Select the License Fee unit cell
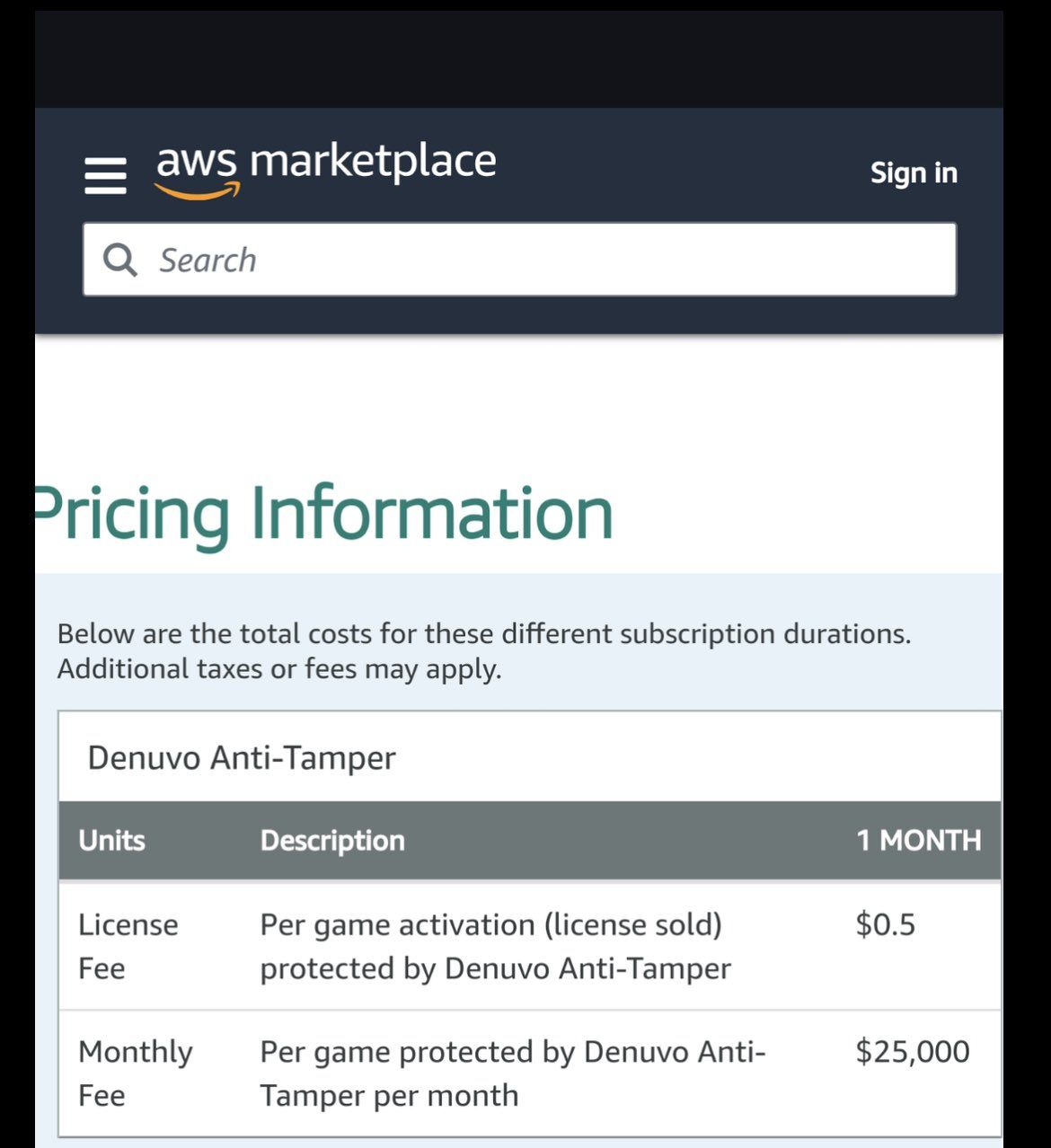Image resolution: width=1051 pixels, height=1148 pixels. 128,946
